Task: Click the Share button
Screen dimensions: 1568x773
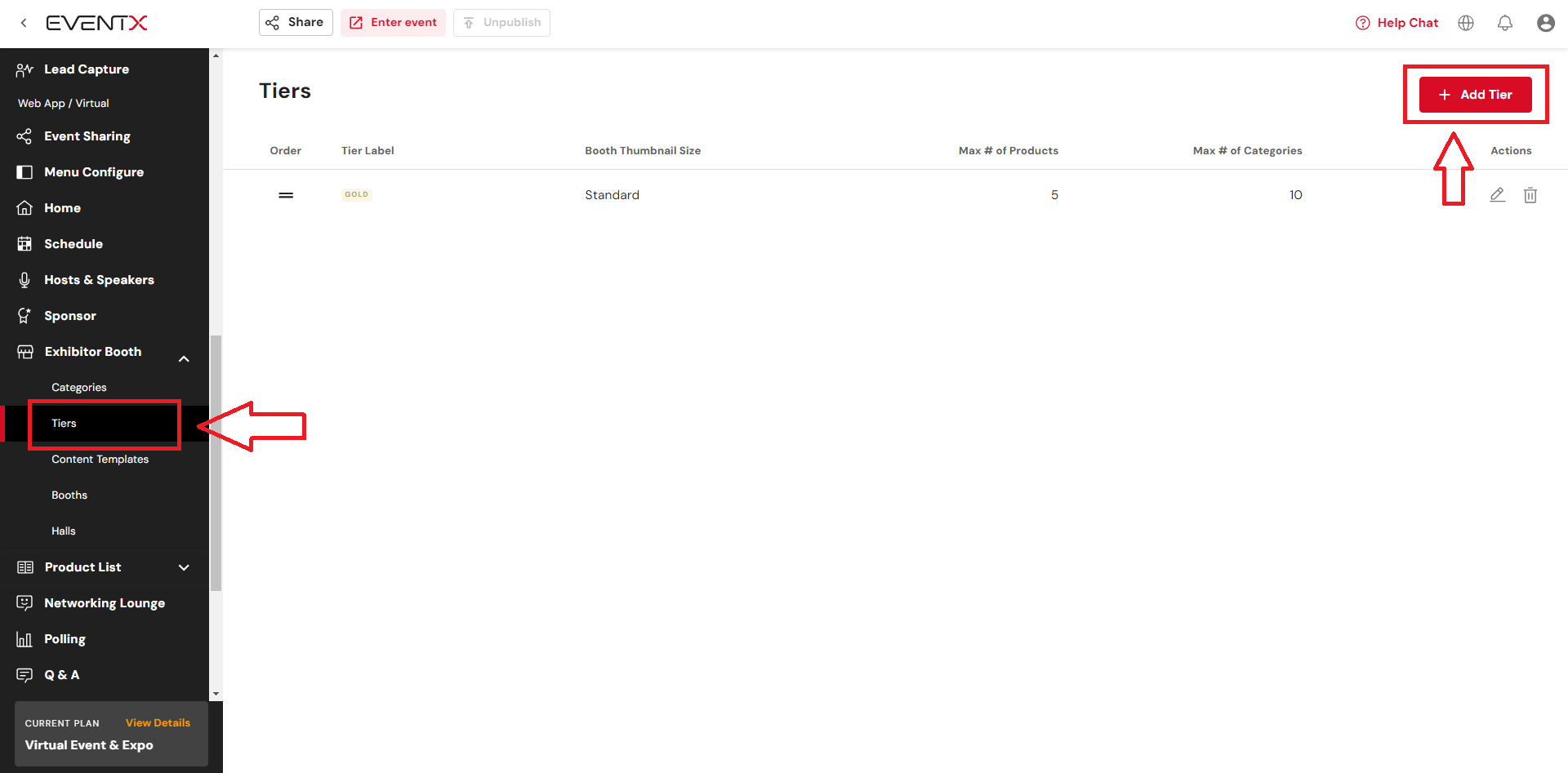Action: [296, 23]
